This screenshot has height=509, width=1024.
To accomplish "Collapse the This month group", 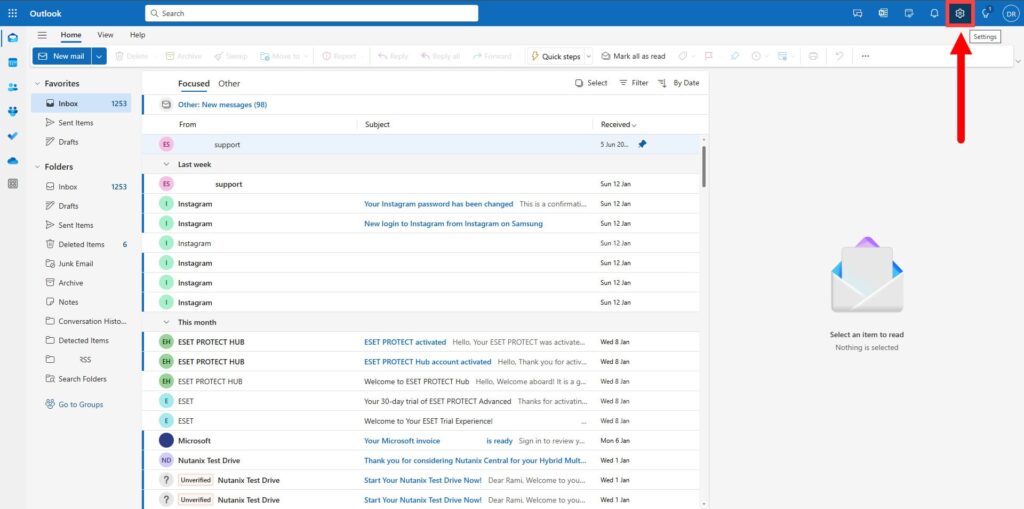I will [x=166, y=322].
